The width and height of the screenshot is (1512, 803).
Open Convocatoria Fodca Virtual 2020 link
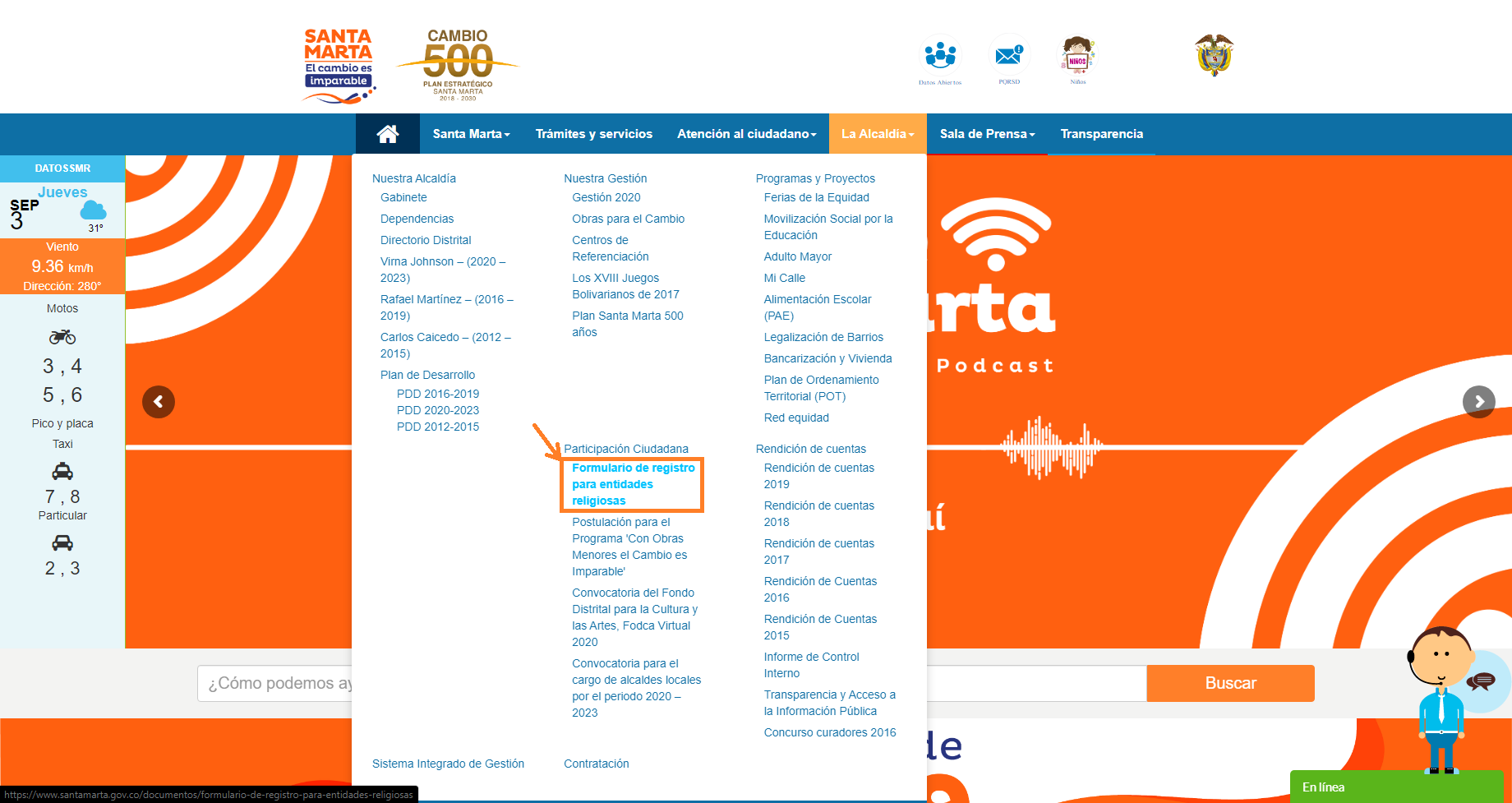click(635, 617)
